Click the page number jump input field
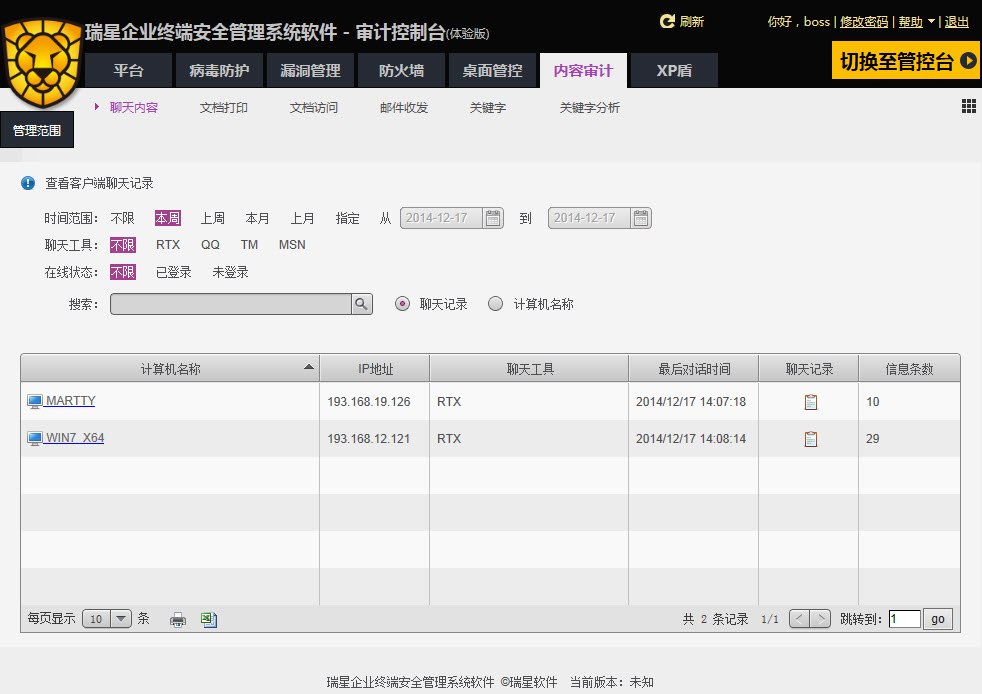 [904, 619]
